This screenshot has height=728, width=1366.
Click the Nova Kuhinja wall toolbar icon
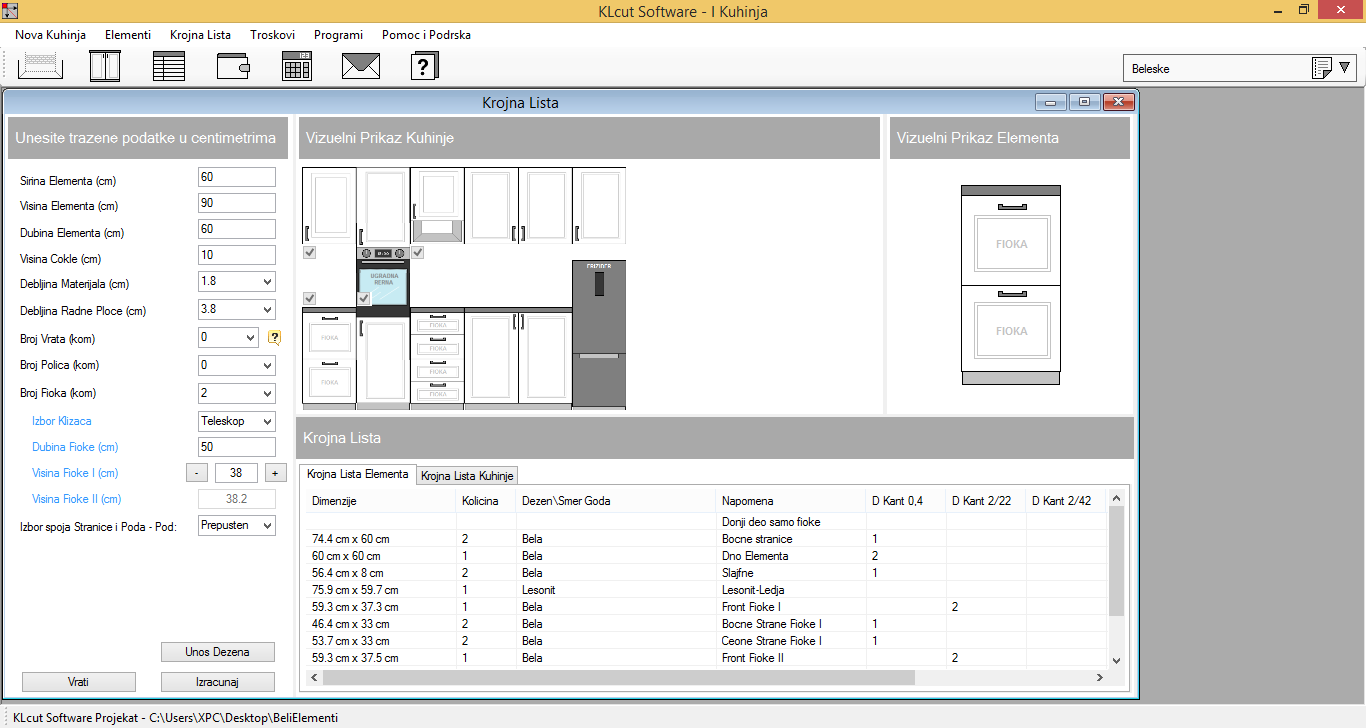tap(40, 67)
